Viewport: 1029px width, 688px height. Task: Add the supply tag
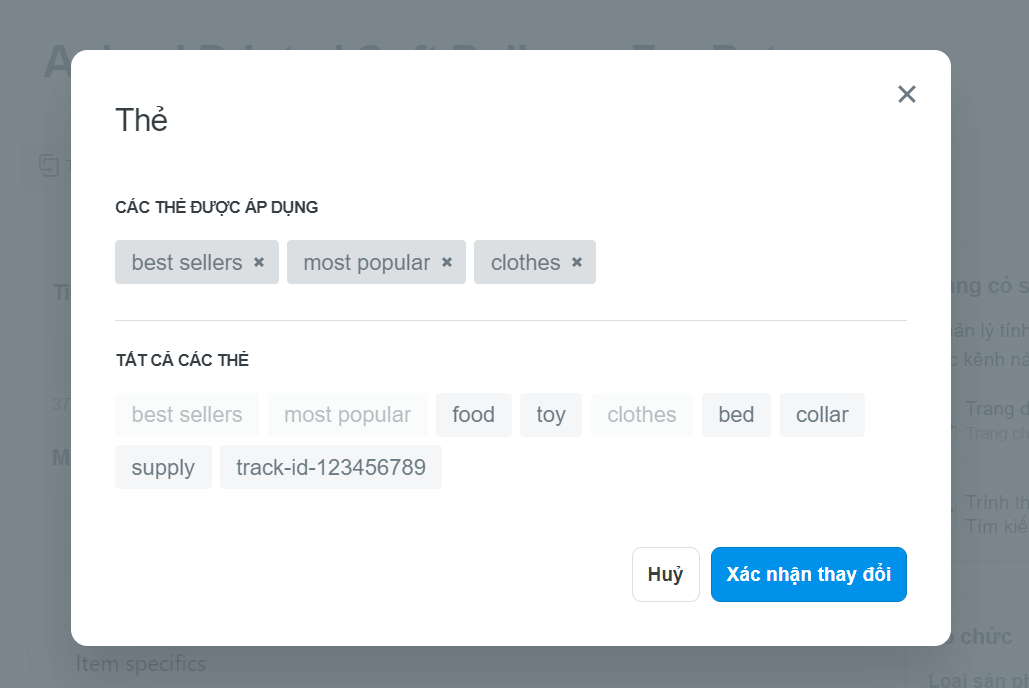click(x=163, y=467)
